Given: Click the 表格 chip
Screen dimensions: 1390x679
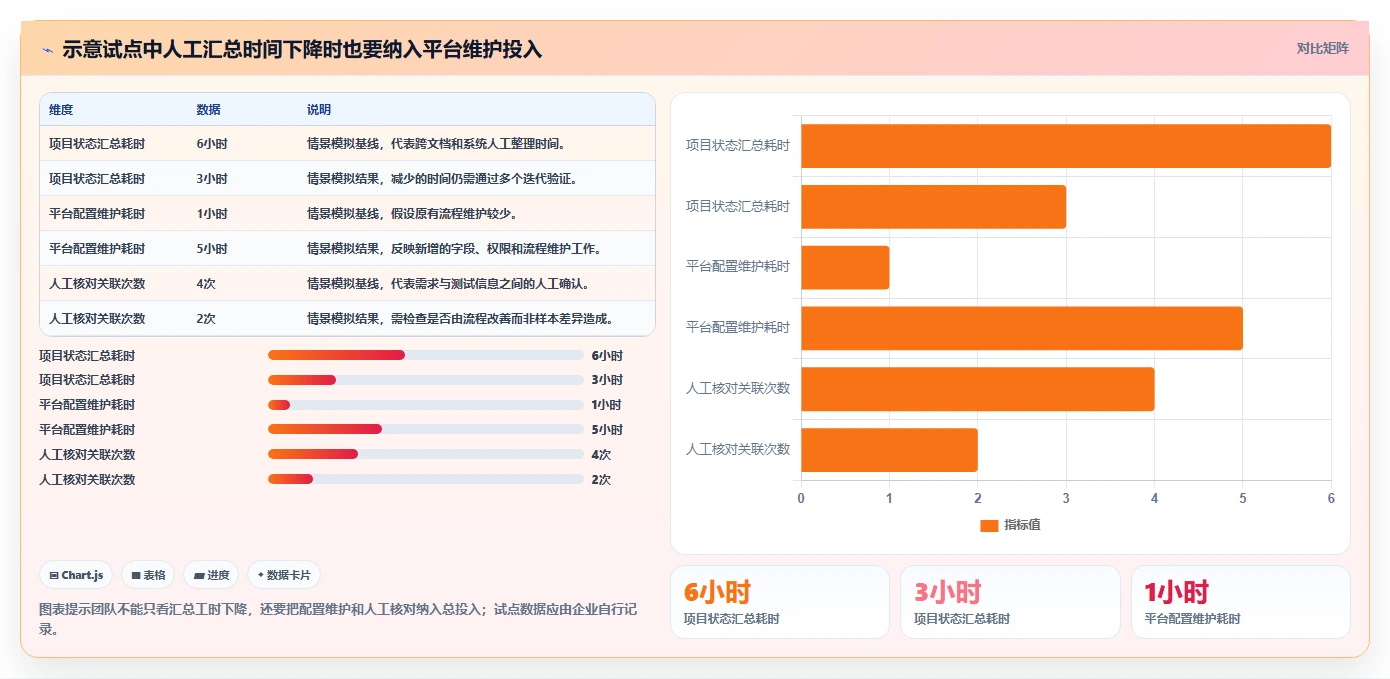Looking at the screenshot, I should [x=148, y=575].
